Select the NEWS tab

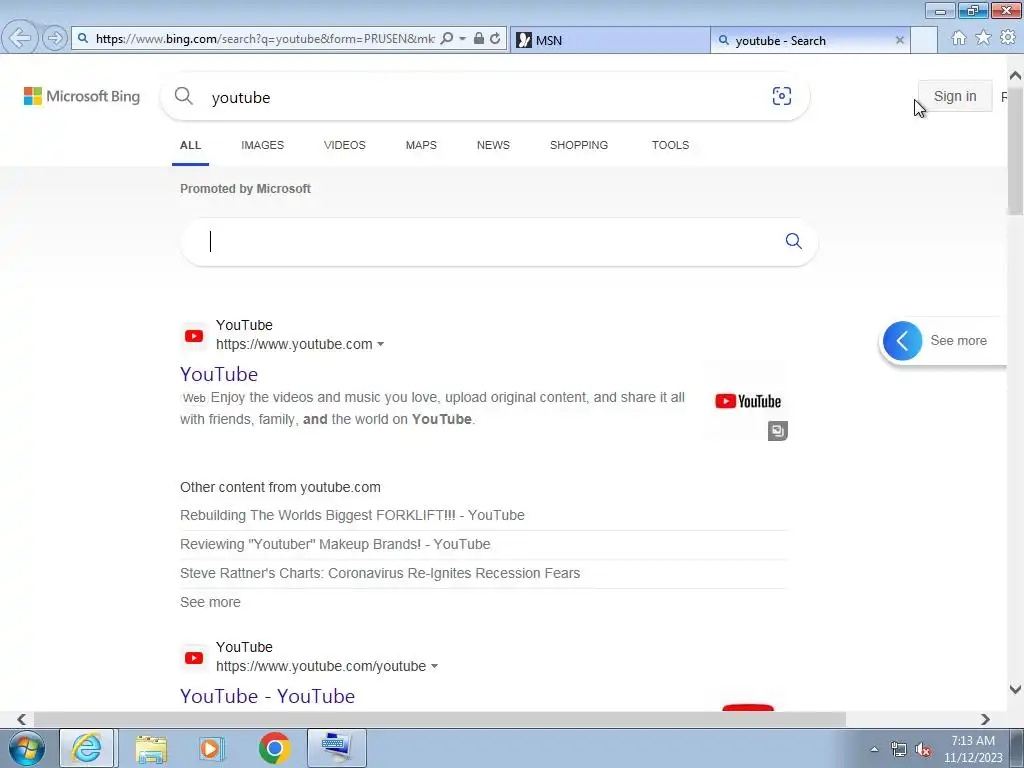click(x=493, y=145)
